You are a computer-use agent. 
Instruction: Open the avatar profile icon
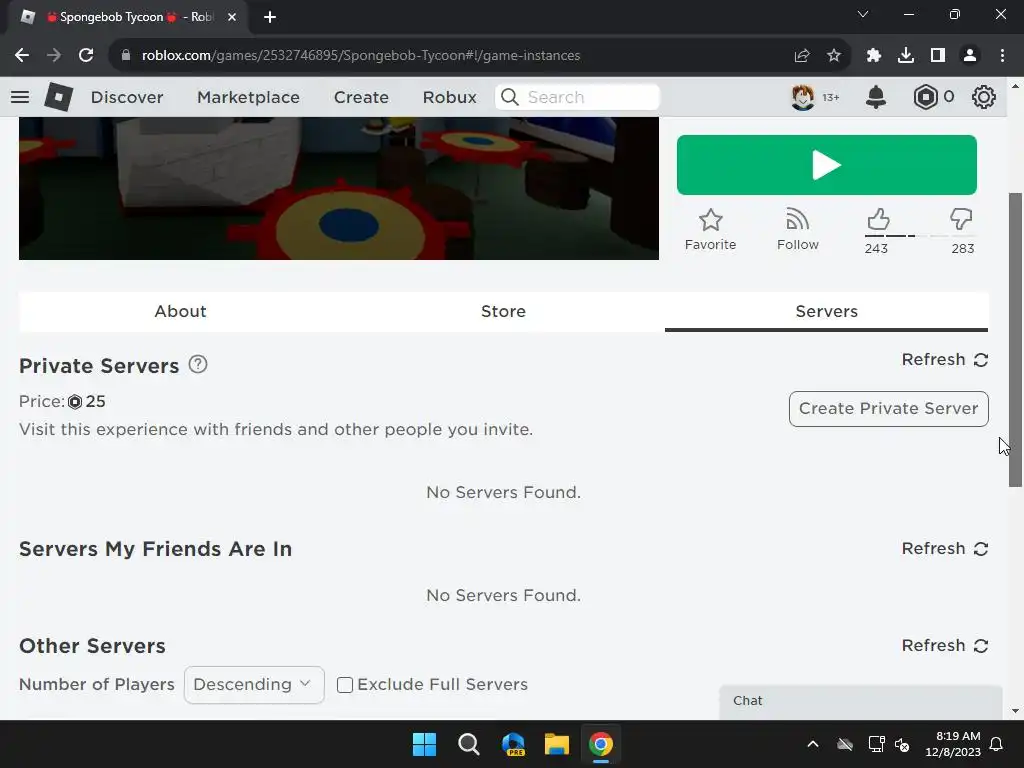803,97
